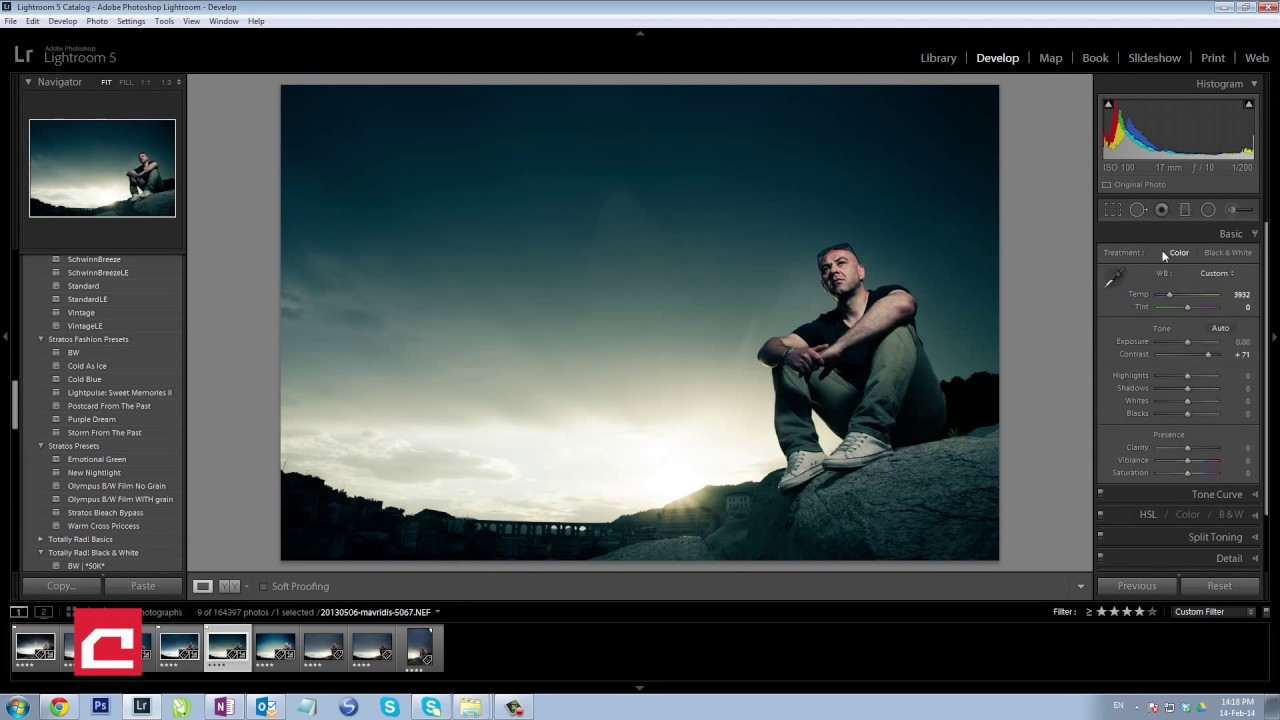
Task: Click the Reset button
Action: 1219,586
